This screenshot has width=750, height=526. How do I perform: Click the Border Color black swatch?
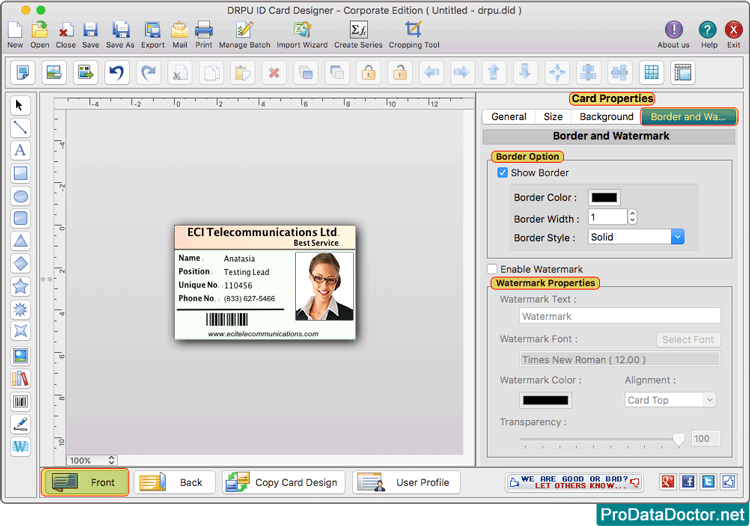coord(604,197)
